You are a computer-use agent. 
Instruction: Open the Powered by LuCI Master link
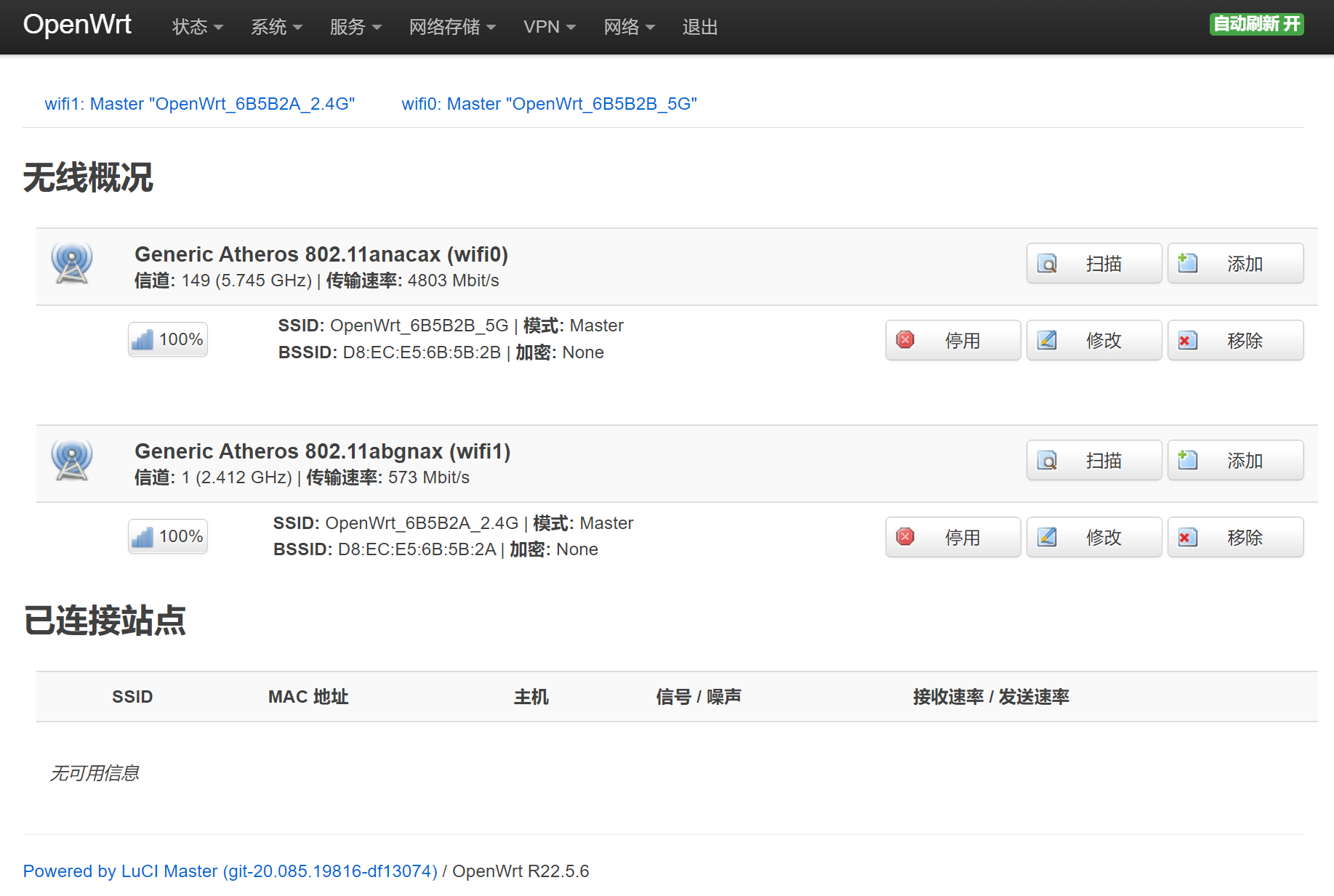pos(230,871)
